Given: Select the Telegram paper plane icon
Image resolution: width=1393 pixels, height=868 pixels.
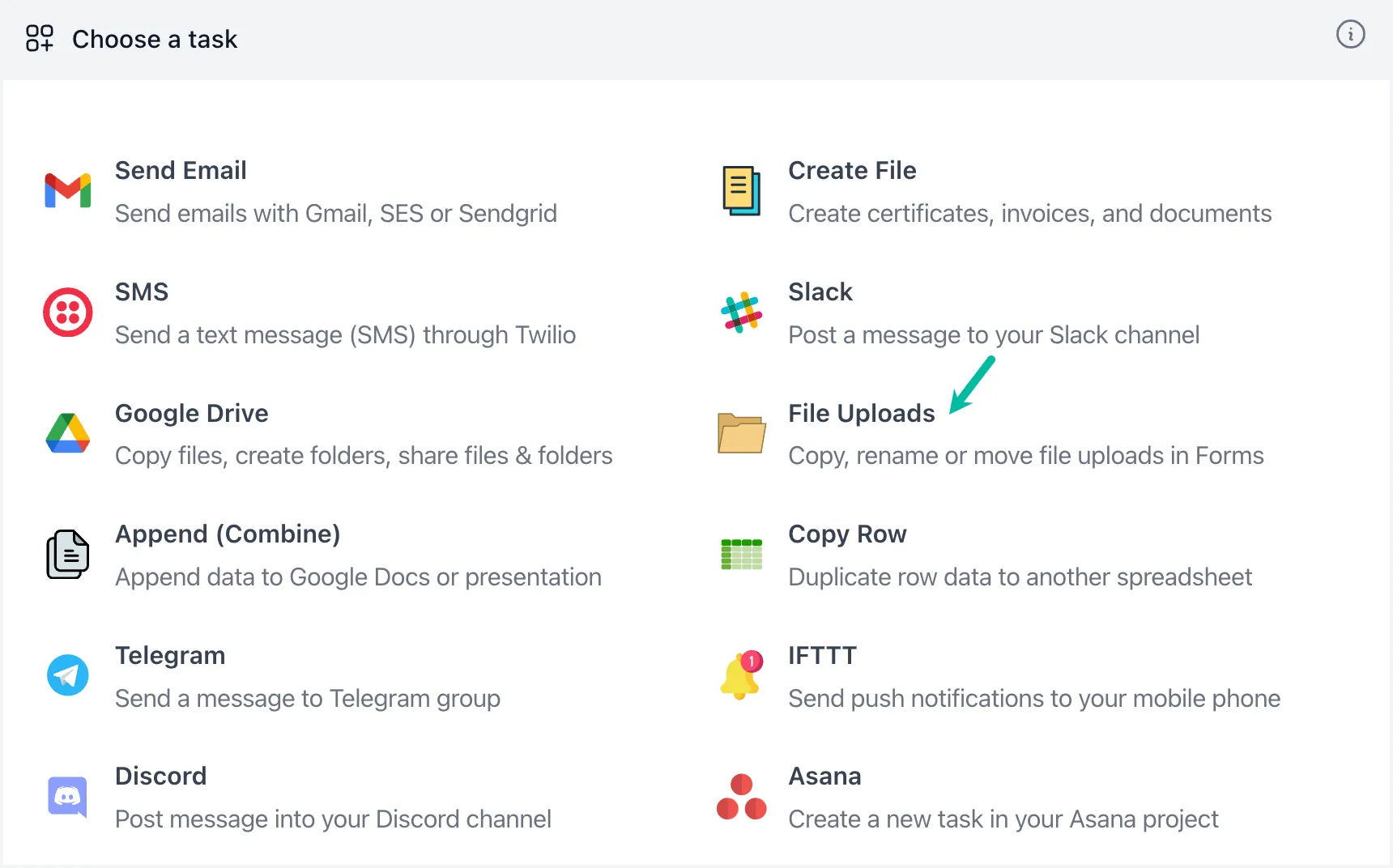Looking at the screenshot, I should [67, 675].
